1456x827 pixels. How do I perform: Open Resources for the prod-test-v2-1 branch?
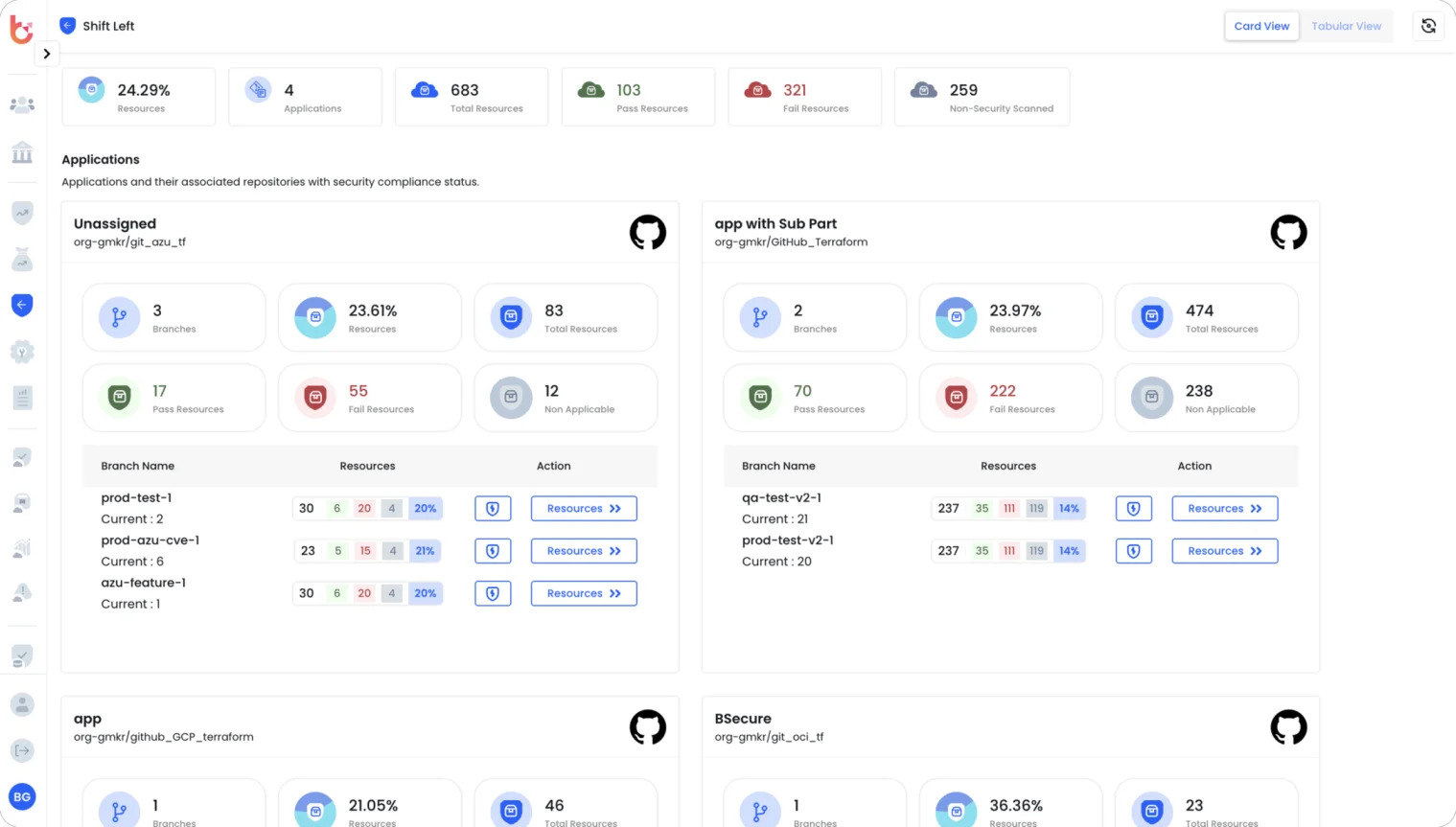click(x=1224, y=550)
